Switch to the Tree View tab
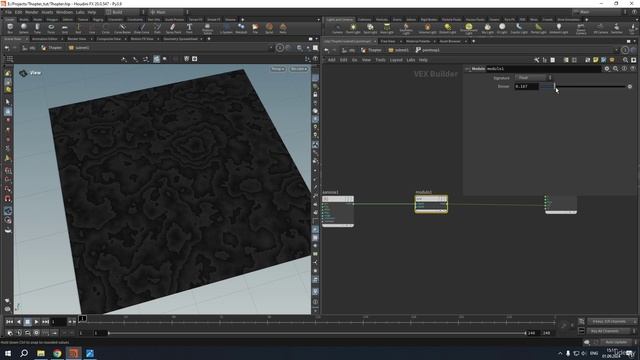 point(388,41)
